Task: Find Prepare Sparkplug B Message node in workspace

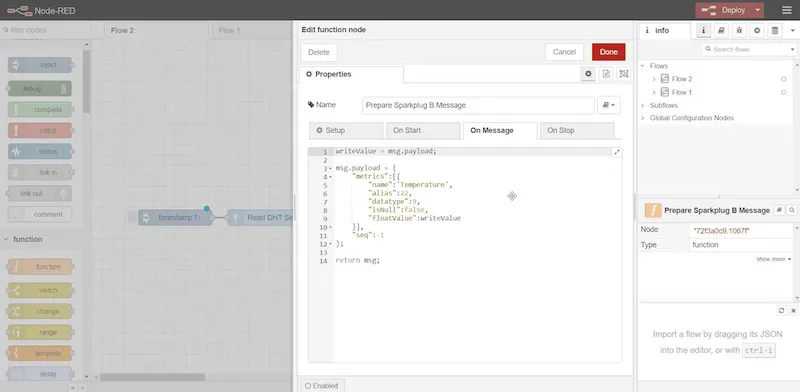Action: click(792, 210)
